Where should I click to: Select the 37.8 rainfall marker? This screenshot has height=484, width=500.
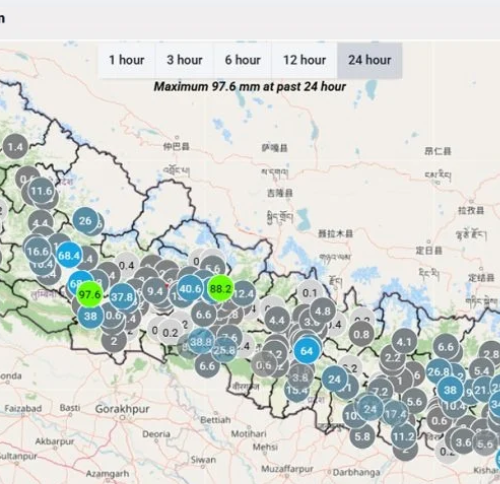tap(122, 297)
